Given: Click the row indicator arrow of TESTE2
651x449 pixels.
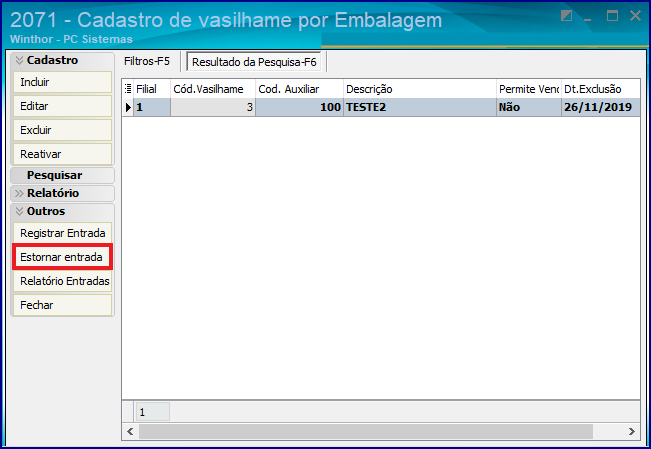Looking at the screenshot, I should [x=128, y=108].
